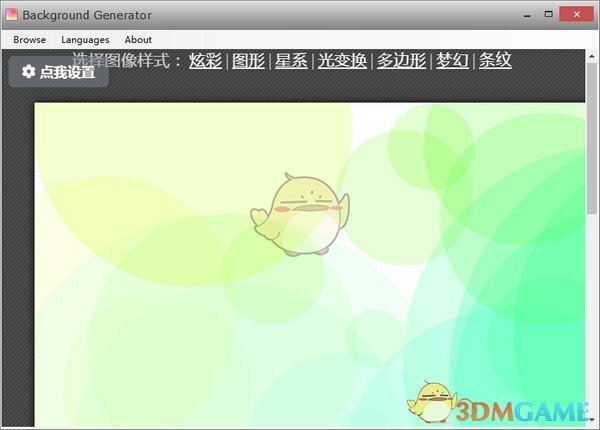Viewport: 600px width, 430px height.
Task: Click the Background Generator app icon
Action: point(11,15)
